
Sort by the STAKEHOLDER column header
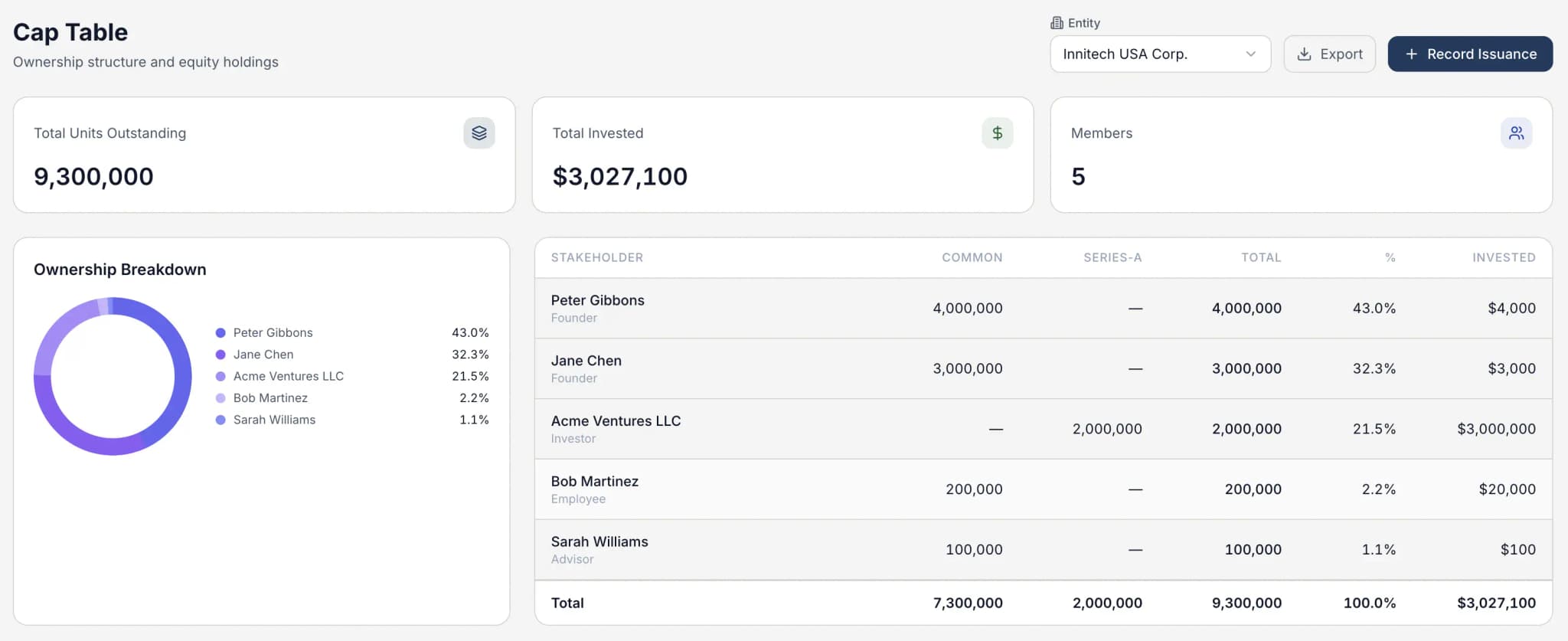click(596, 258)
